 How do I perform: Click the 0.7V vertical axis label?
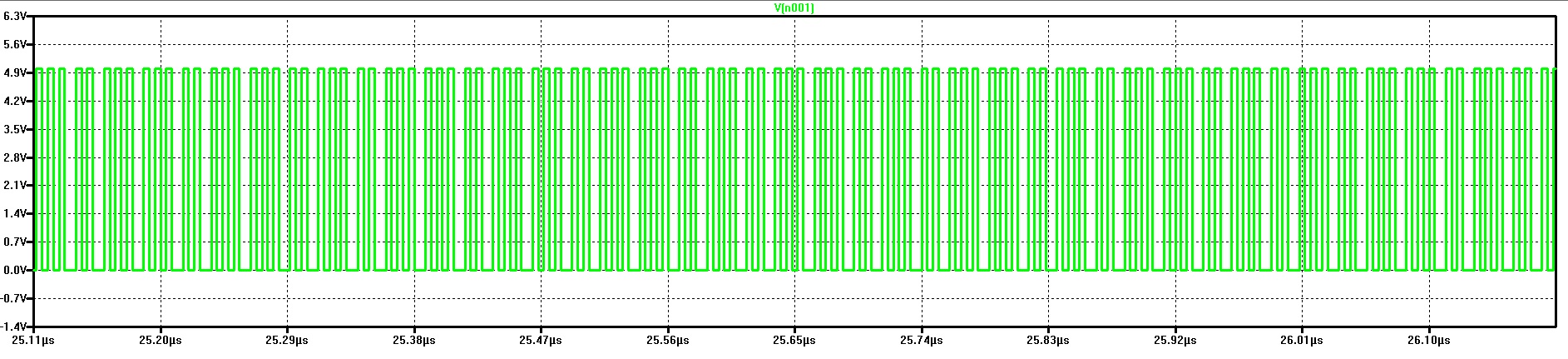(17, 242)
